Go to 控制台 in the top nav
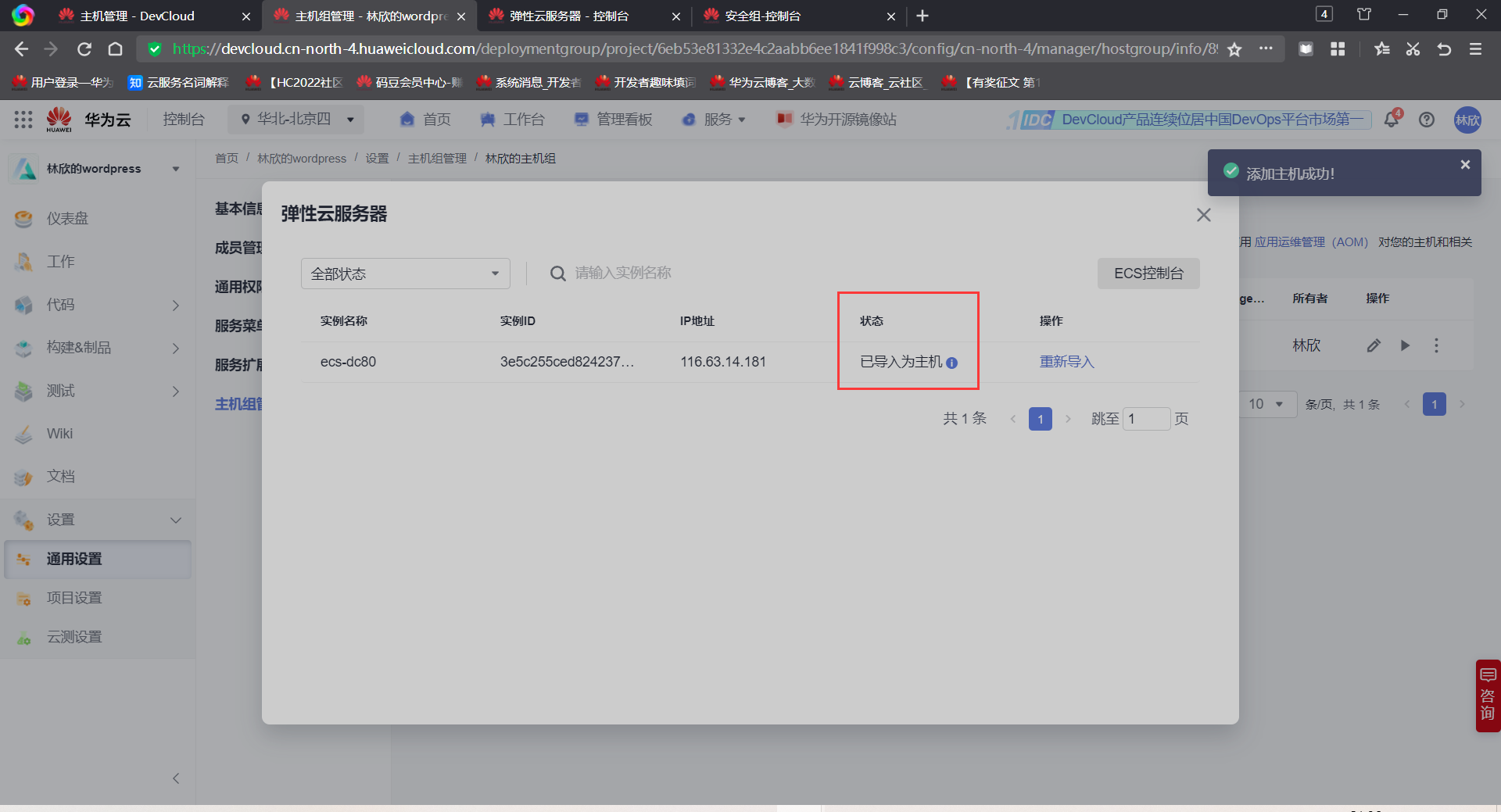 [x=184, y=120]
